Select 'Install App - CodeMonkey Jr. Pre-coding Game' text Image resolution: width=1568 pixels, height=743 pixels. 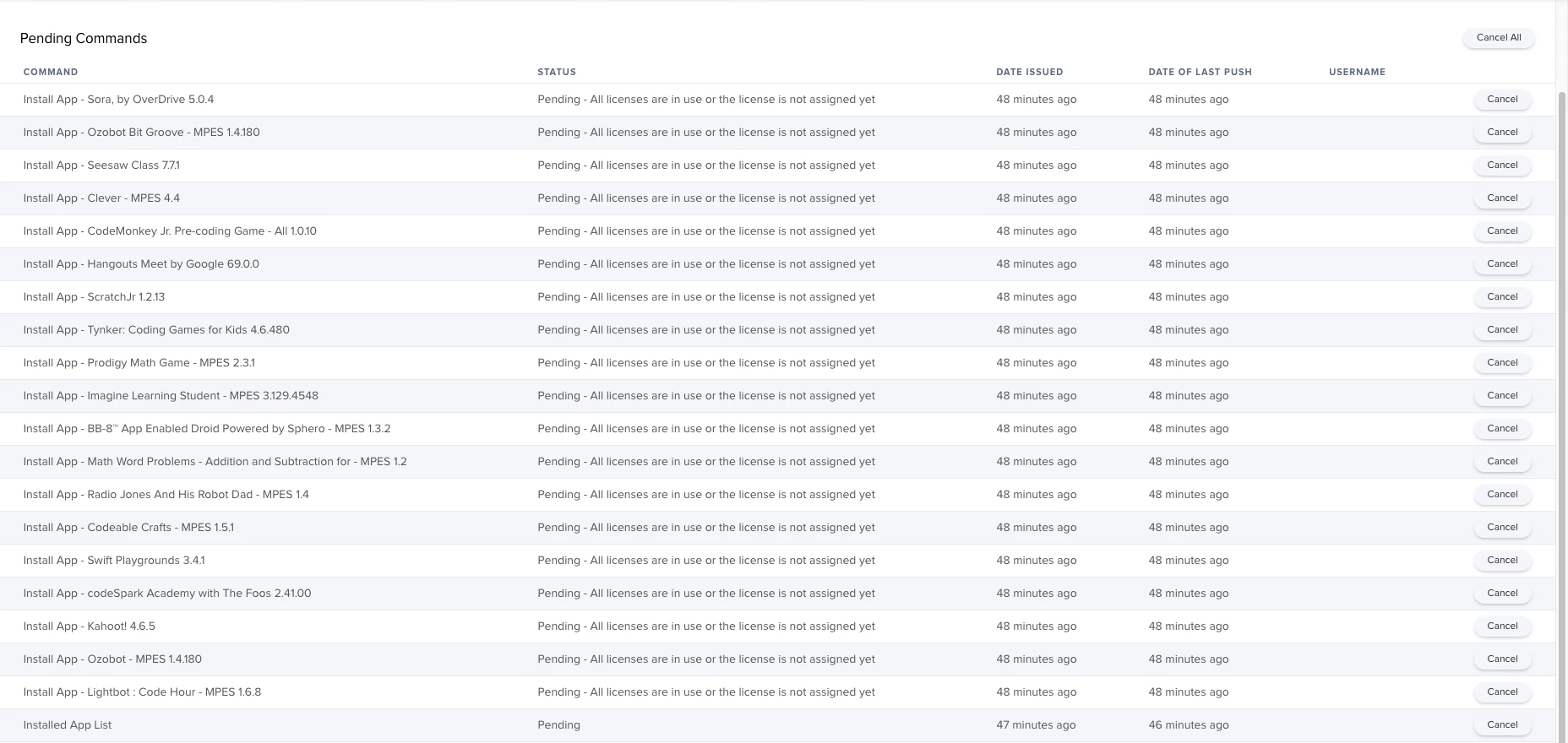tap(170, 231)
